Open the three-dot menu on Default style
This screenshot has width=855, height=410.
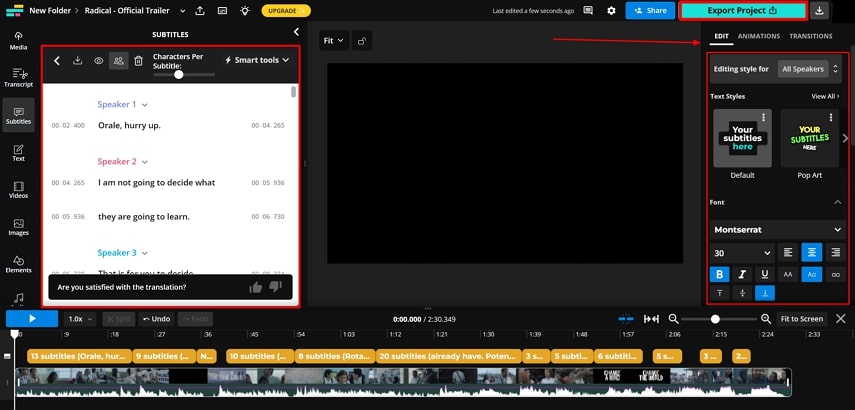point(763,117)
